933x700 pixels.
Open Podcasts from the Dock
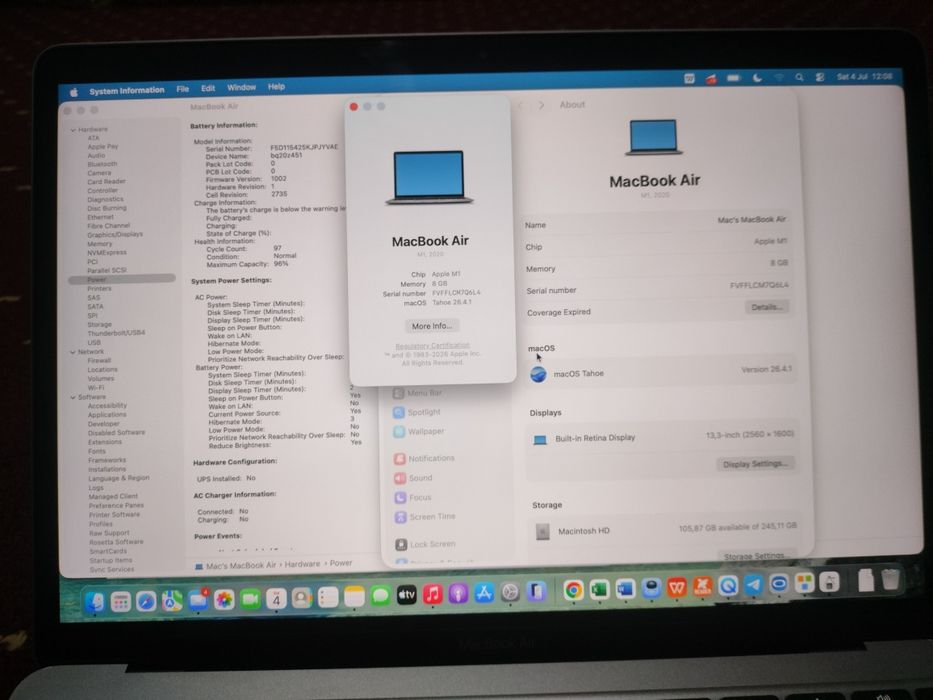[458, 593]
